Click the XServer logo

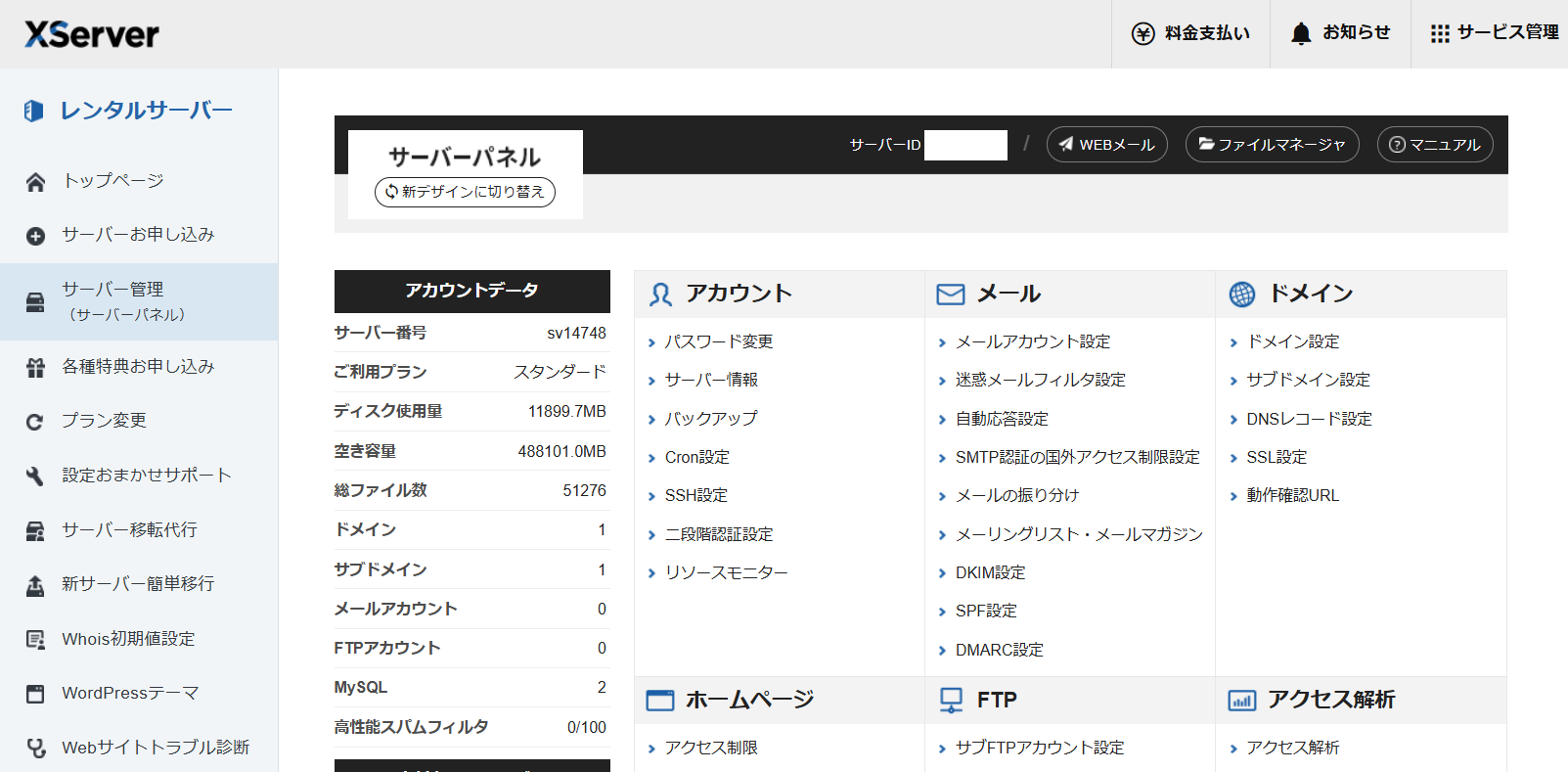click(92, 34)
